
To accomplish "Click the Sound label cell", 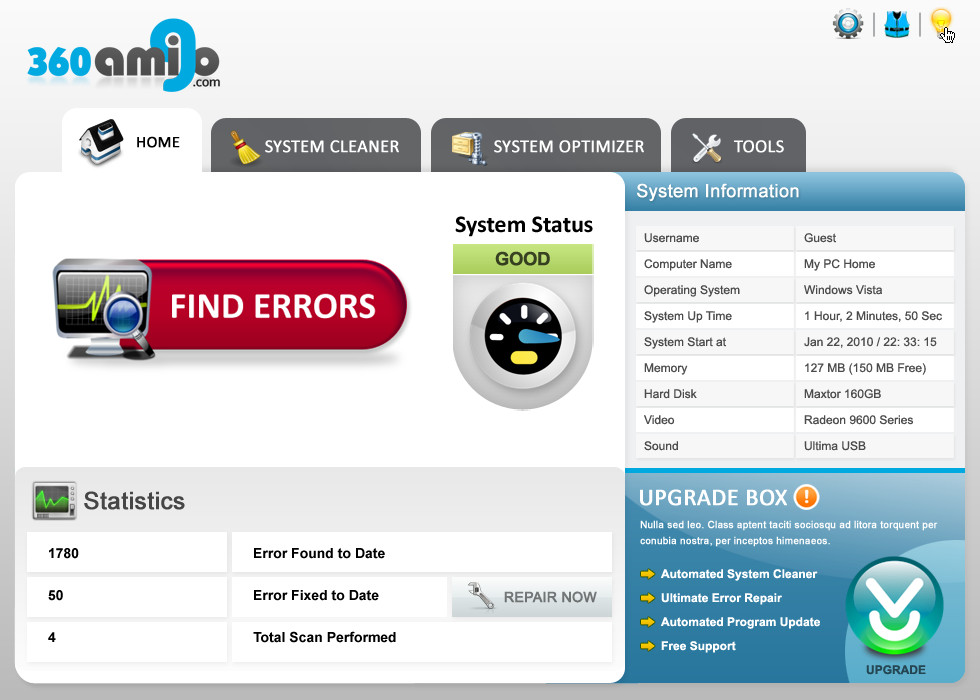I will coord(715,446).
